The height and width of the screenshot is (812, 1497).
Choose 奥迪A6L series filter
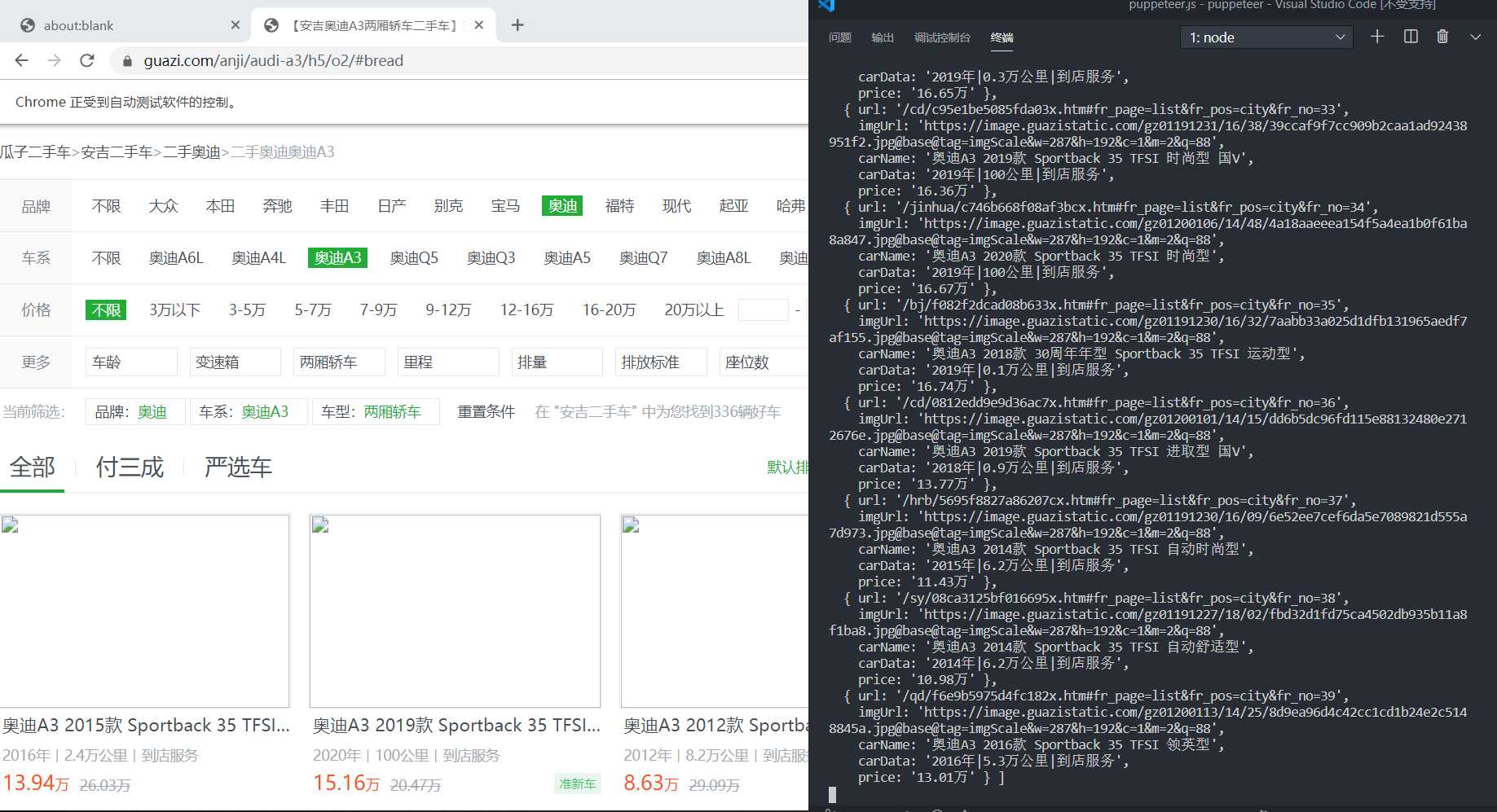(176, 258)
